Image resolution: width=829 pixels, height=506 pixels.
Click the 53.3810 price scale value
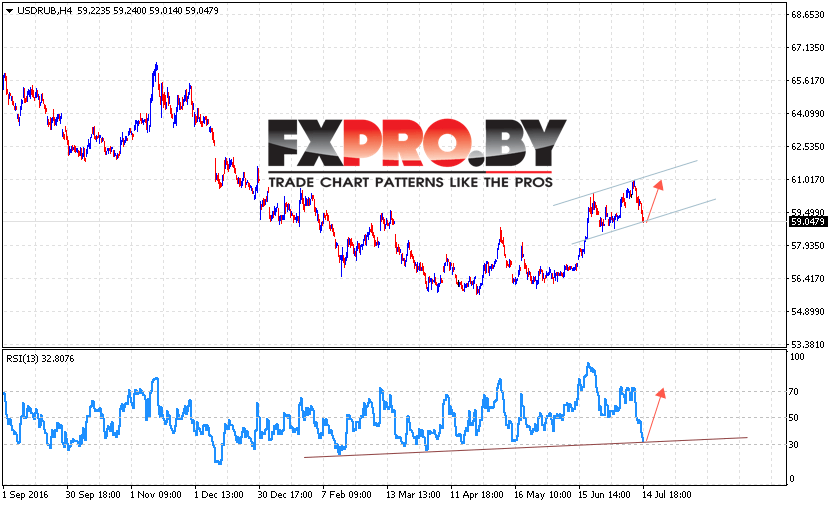pyautogui.click(x=807, y=344)
